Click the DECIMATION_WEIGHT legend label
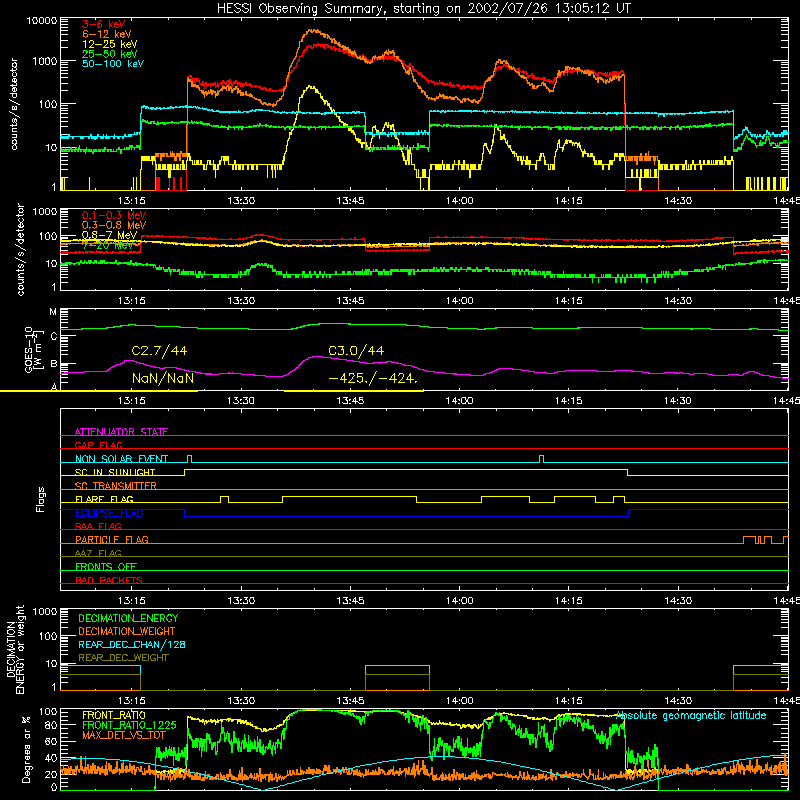This screenshot has width=800, height=800. 127,631
